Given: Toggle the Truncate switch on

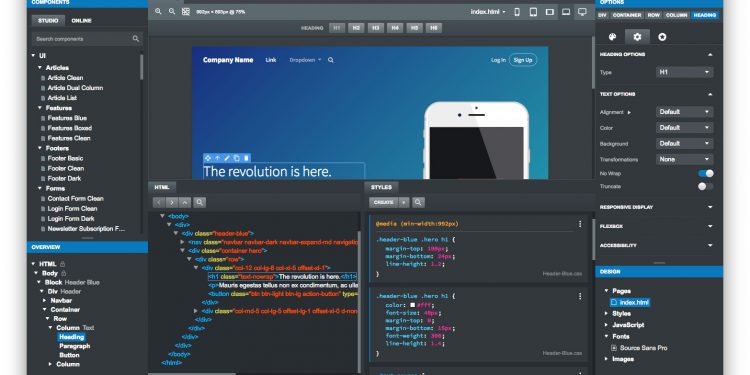Looking at the screenshot, I should click(706, 187).
